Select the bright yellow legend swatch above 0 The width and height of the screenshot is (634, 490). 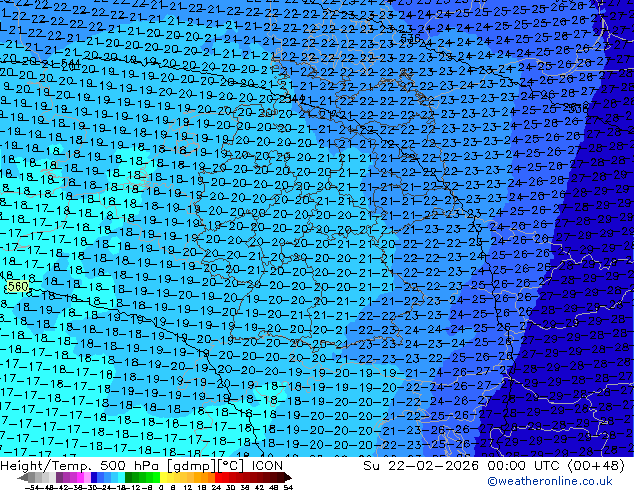pos(163,477)
